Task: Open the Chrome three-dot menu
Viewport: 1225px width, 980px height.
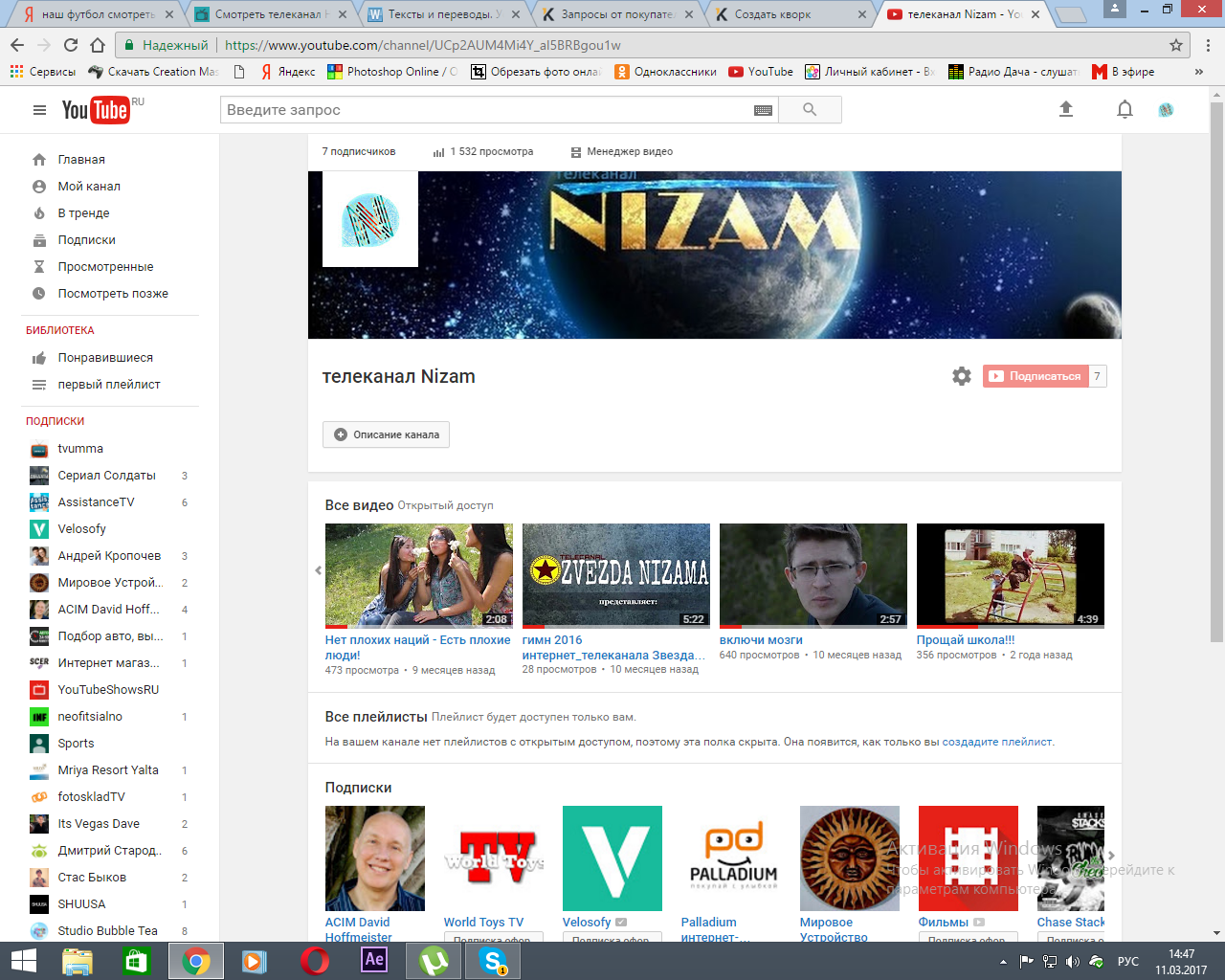Action: (x=1208, y=45)
